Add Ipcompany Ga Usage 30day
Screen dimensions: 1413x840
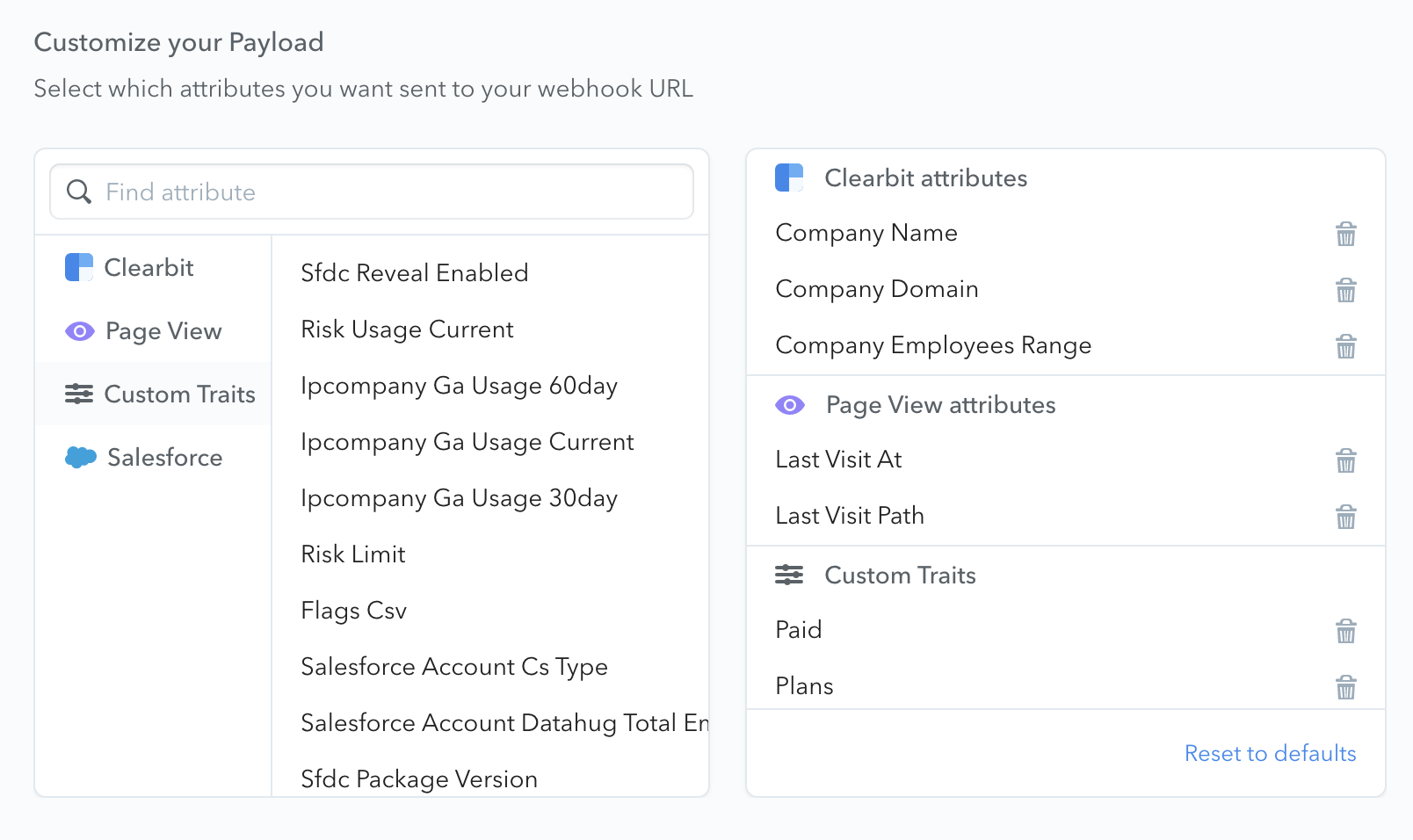(459, 497)
